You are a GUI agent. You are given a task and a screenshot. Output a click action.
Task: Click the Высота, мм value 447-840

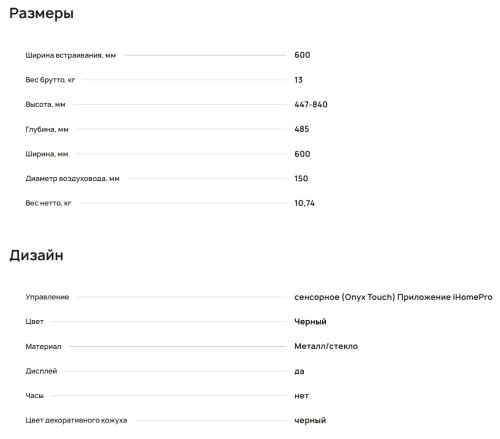click(x=311, y=105)
